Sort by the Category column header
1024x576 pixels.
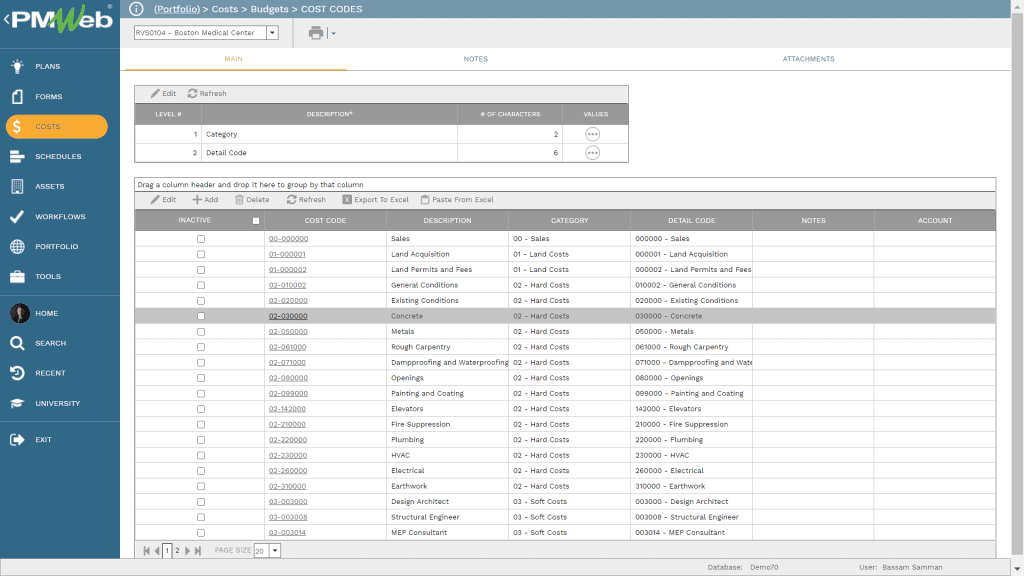(x=569, y=221)
